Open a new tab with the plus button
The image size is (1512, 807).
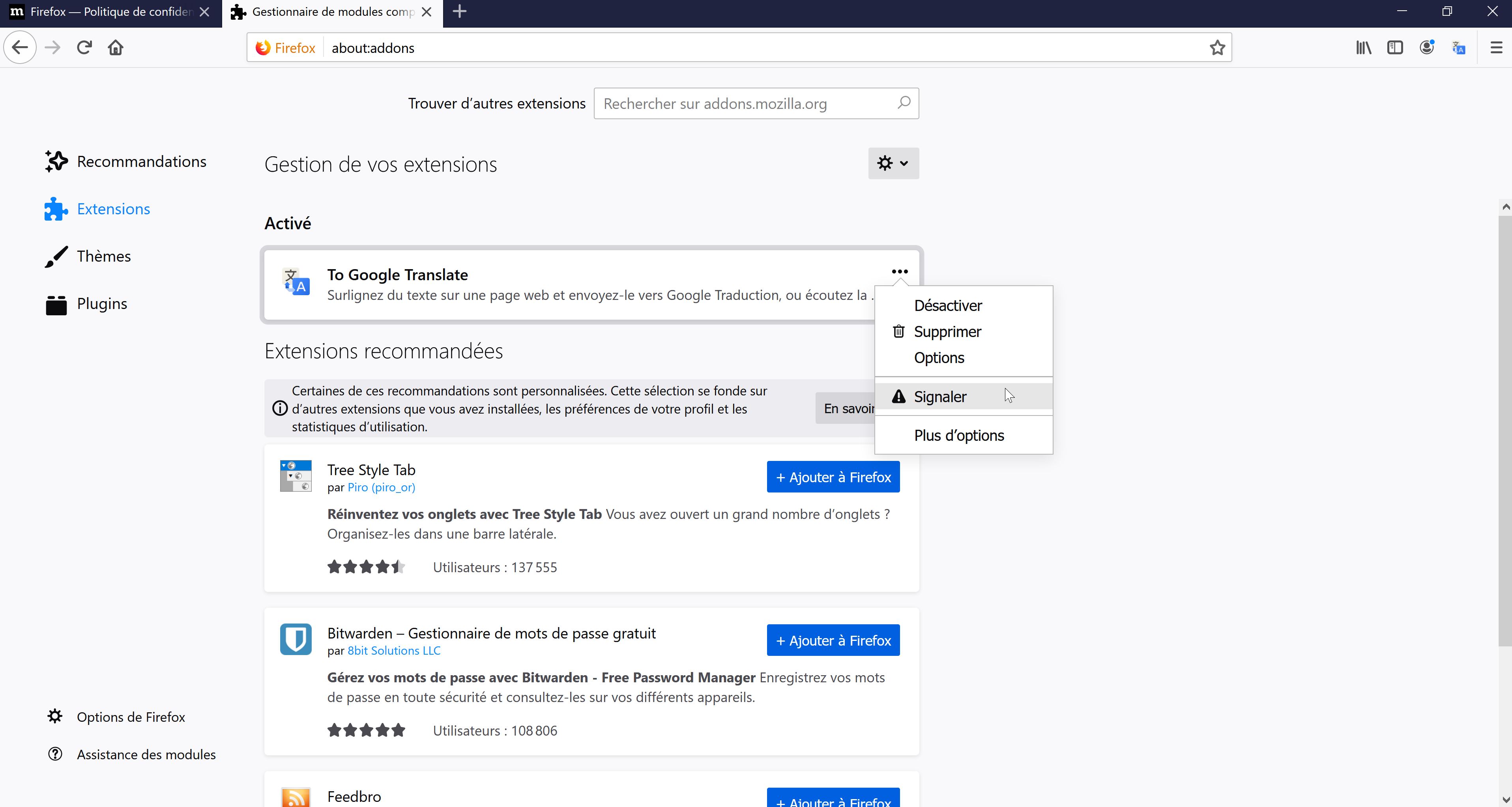(460, 11)
